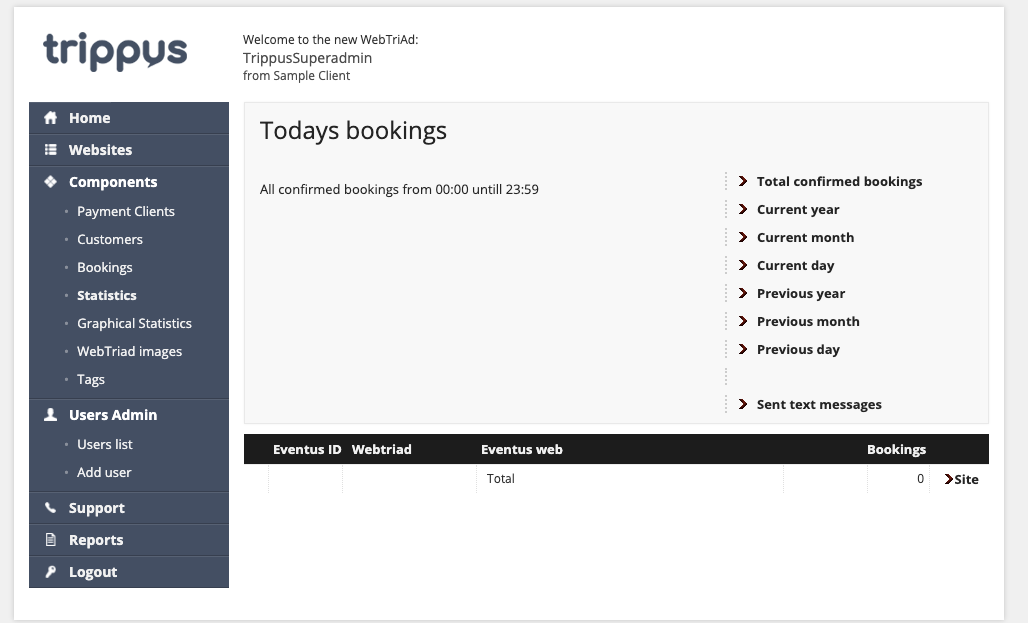Click the Bookings column header

(896, 449)
